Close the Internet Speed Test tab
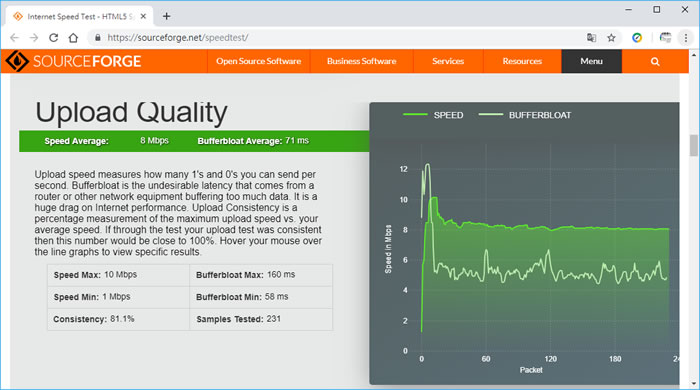Viewport: 700px width, 390px height. [x=143, y=17]
